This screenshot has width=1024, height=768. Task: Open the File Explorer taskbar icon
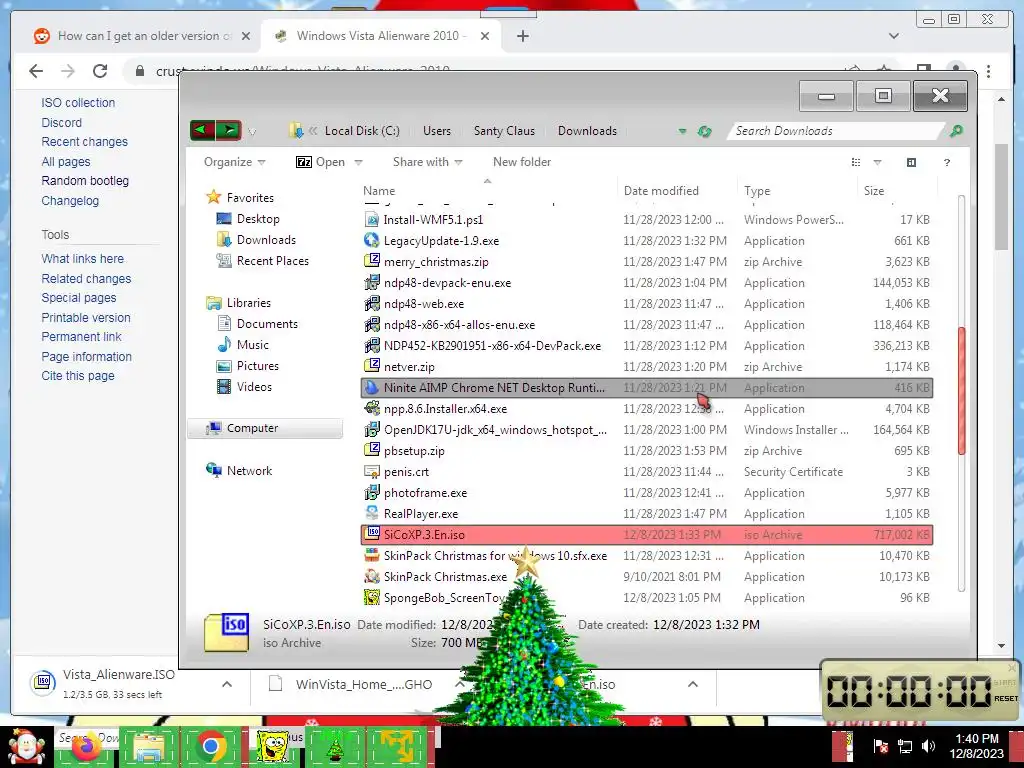point(148,747)
